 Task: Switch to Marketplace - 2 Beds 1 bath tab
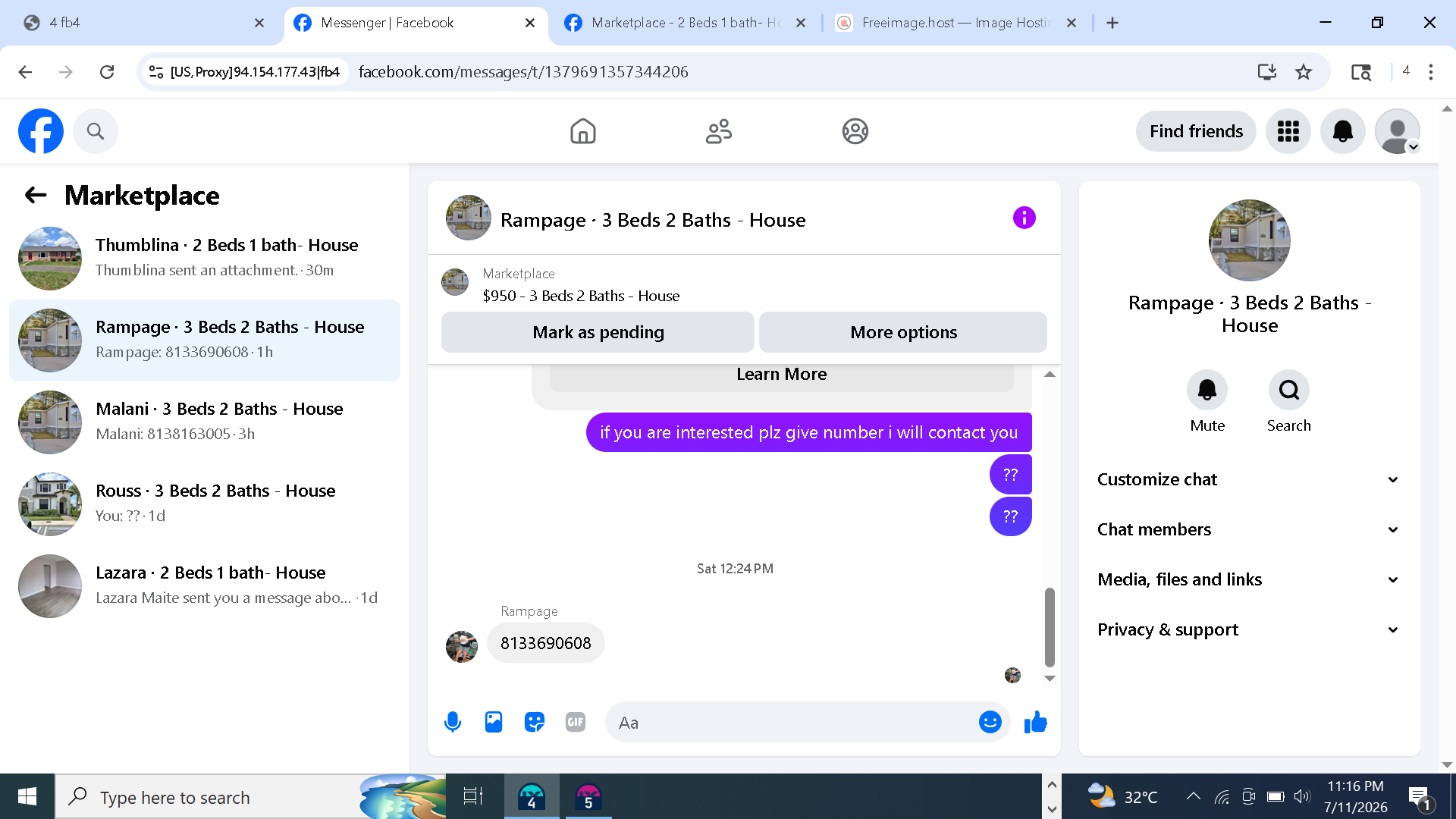tap(686, 23)
